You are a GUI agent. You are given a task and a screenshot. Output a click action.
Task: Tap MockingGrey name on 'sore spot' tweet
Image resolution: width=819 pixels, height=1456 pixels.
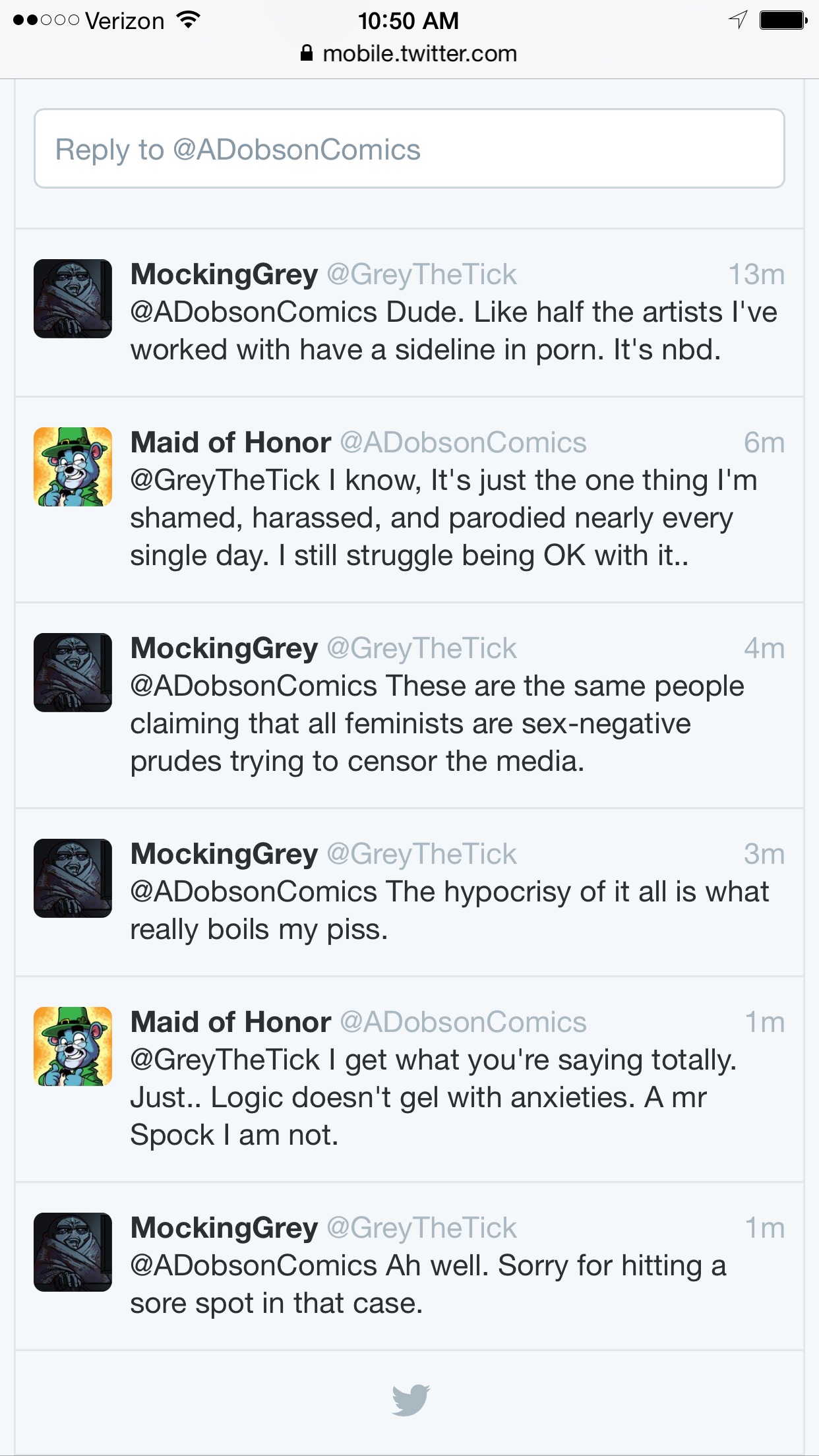[x=224, y=1228]
